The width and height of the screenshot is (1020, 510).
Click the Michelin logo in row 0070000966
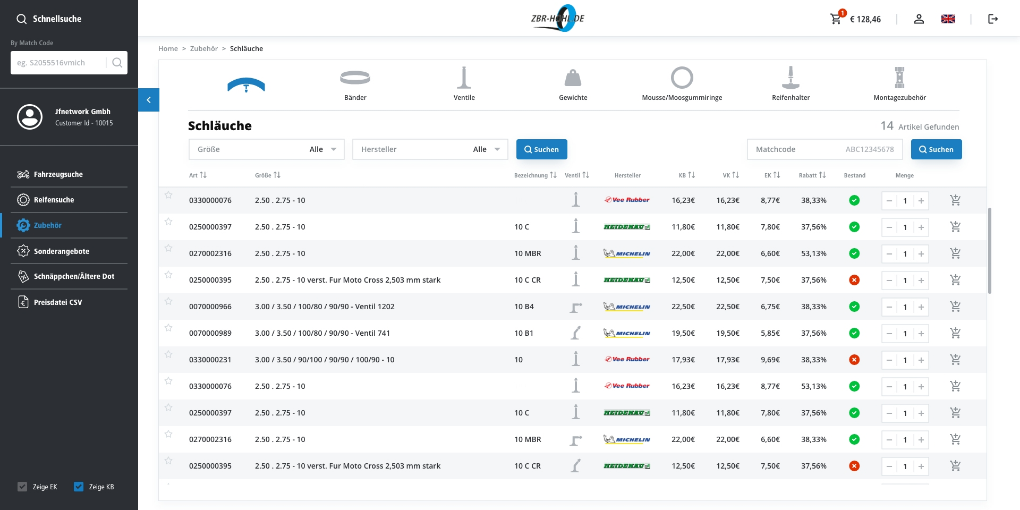[x=626, y=306]
